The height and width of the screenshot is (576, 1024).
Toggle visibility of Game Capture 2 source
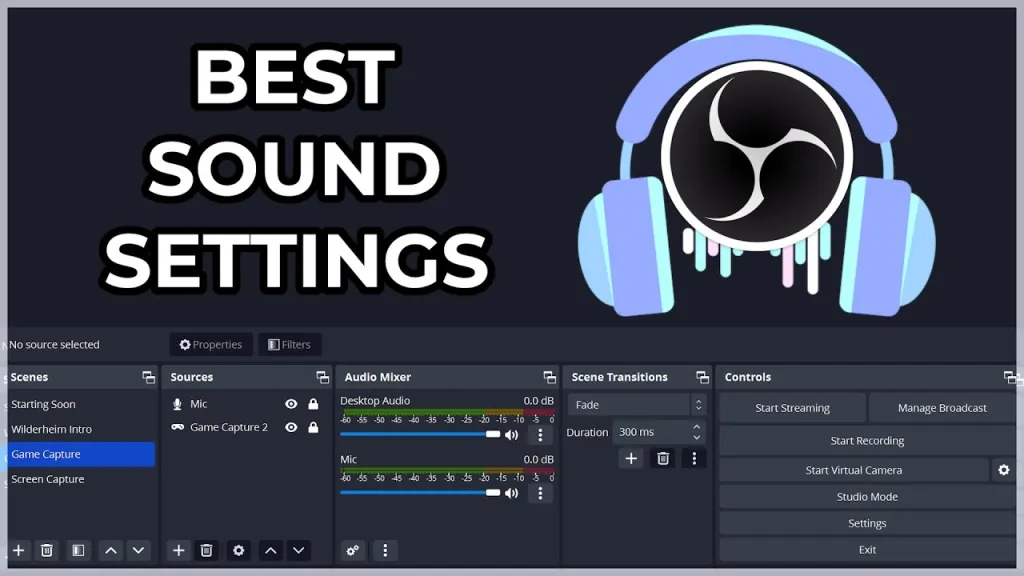pyautogui.click(x=291, y=427)
